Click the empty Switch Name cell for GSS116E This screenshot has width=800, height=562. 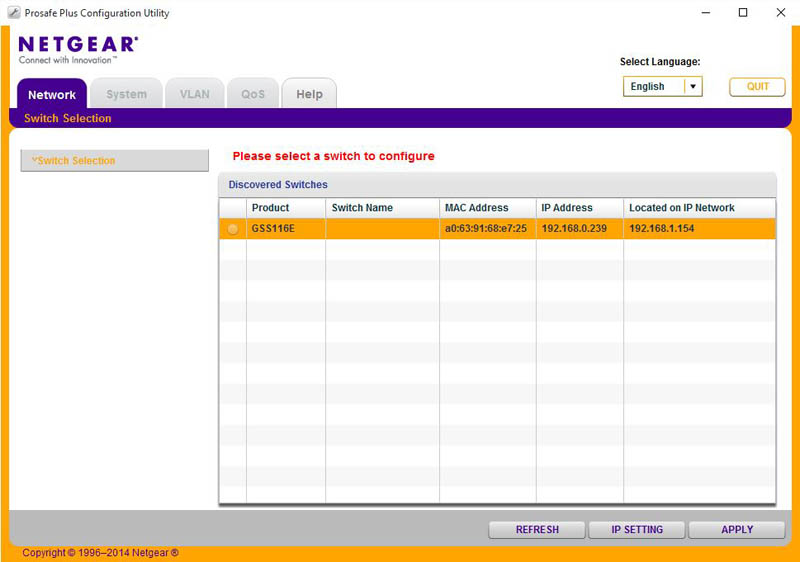click(382, 228)
